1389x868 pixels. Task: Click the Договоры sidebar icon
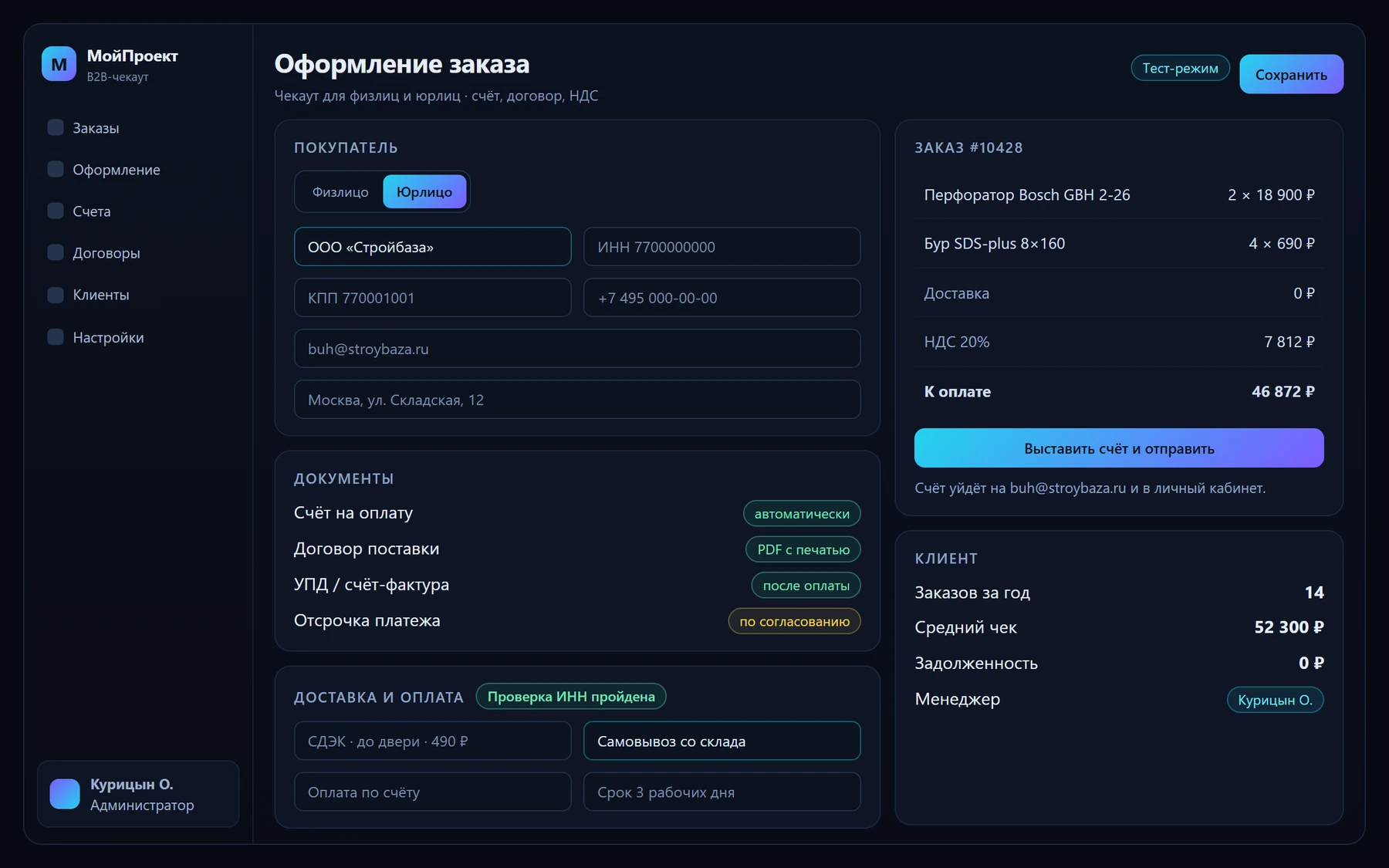coord(56,252)
